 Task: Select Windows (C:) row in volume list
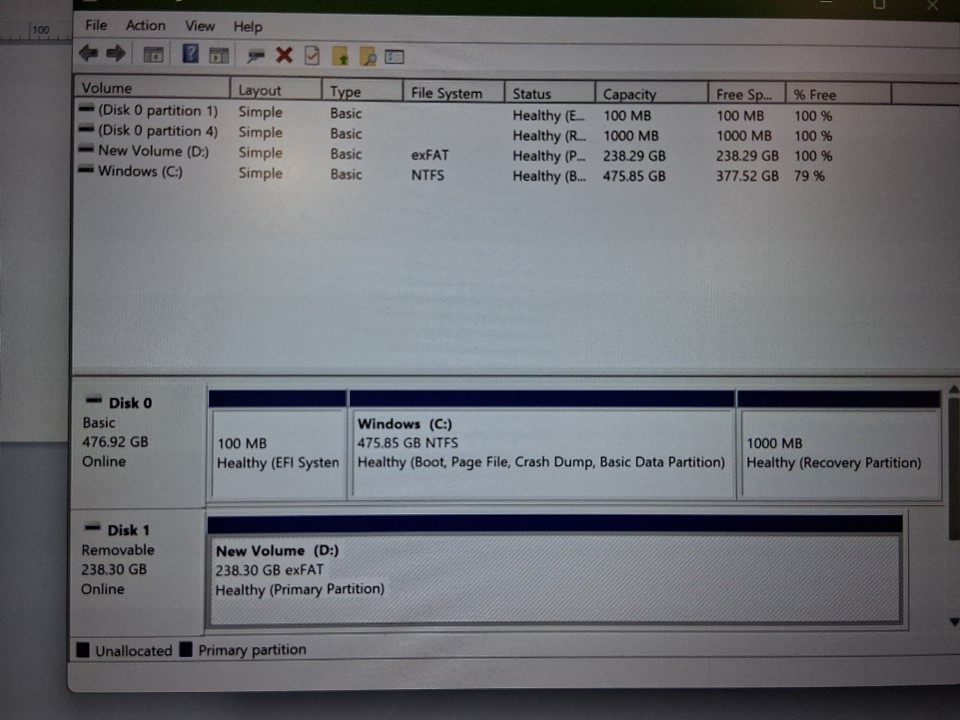tap(140, 172)
